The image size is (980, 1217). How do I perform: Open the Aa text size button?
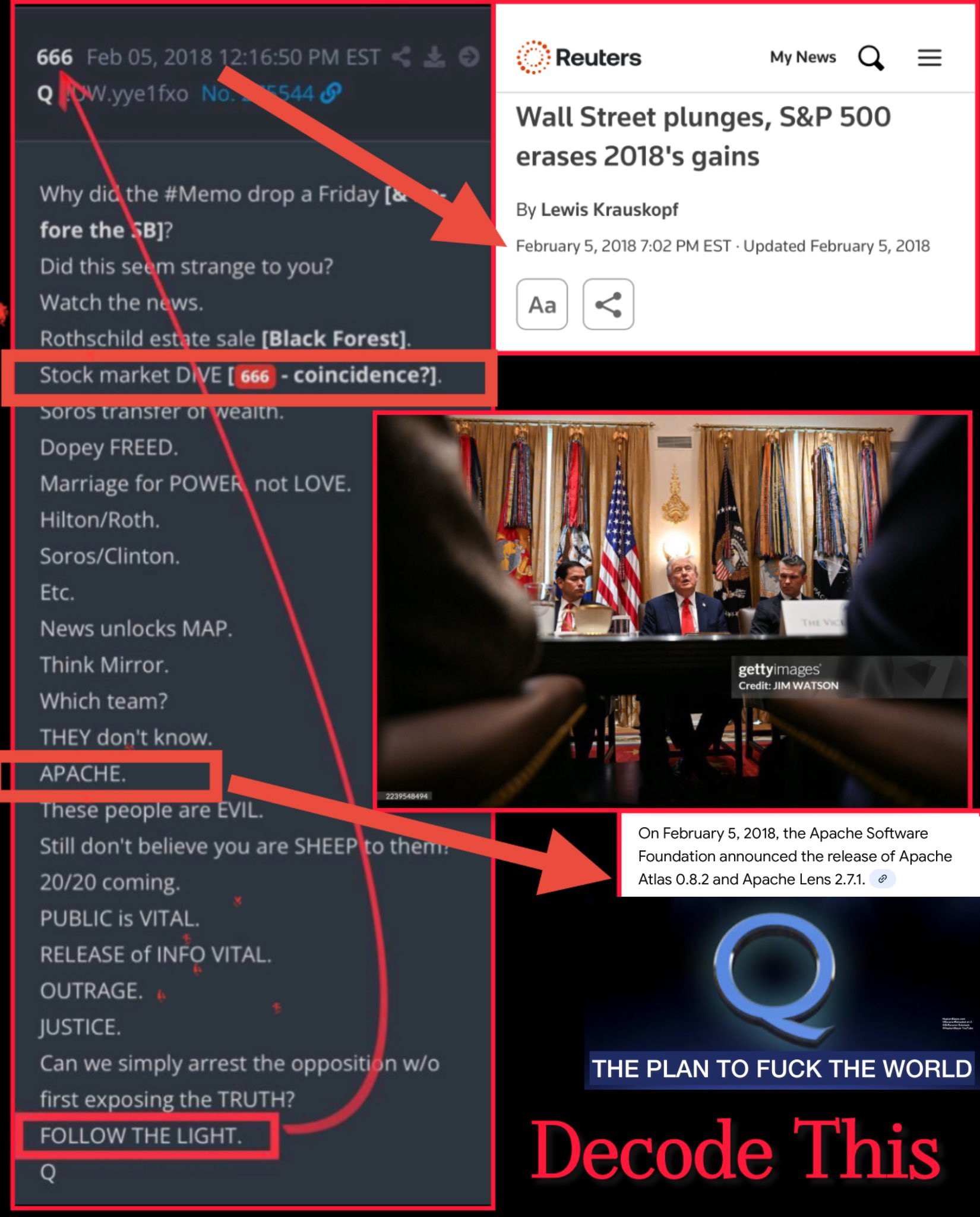click(542, 304)
